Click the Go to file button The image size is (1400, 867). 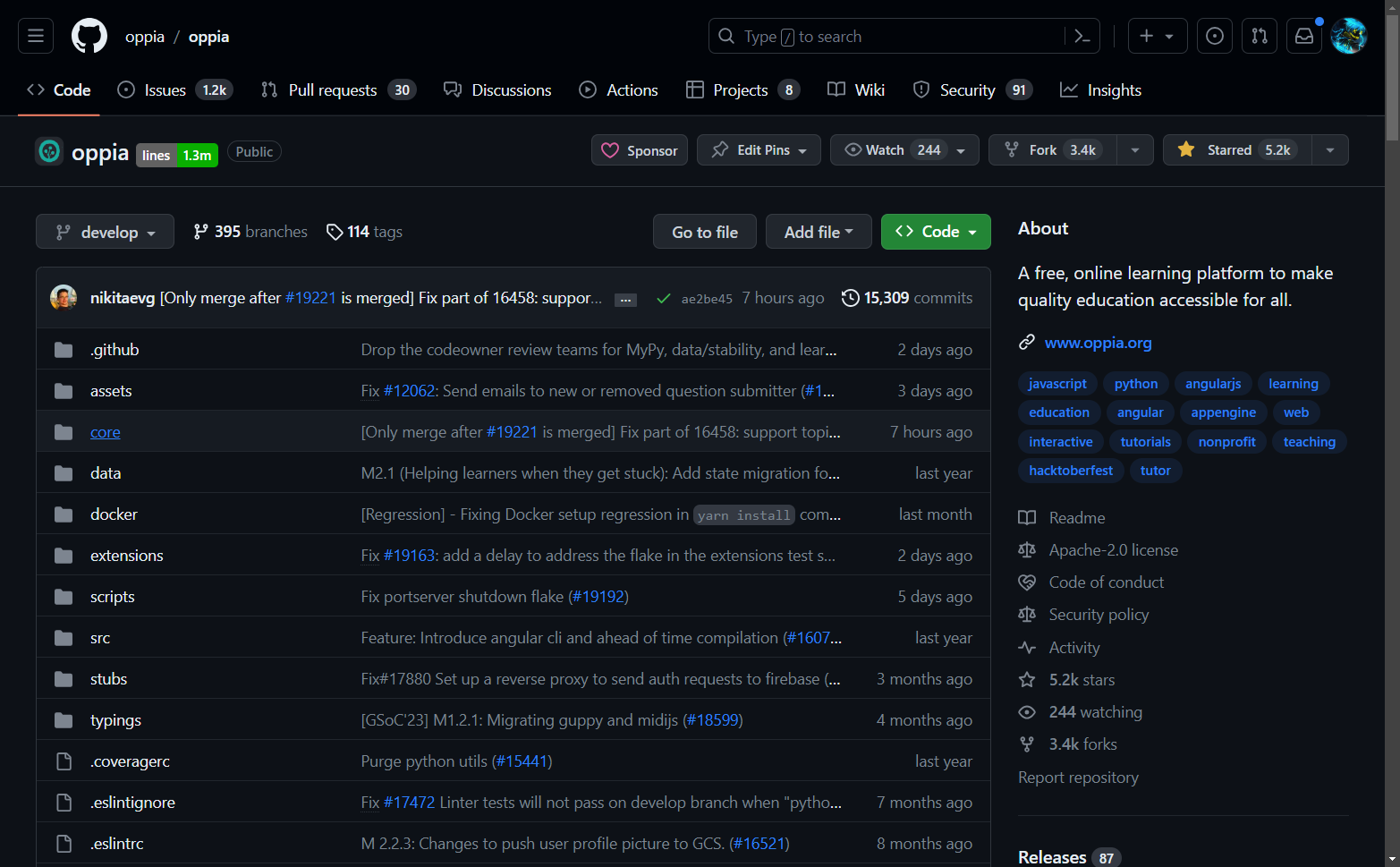[705, 232]
